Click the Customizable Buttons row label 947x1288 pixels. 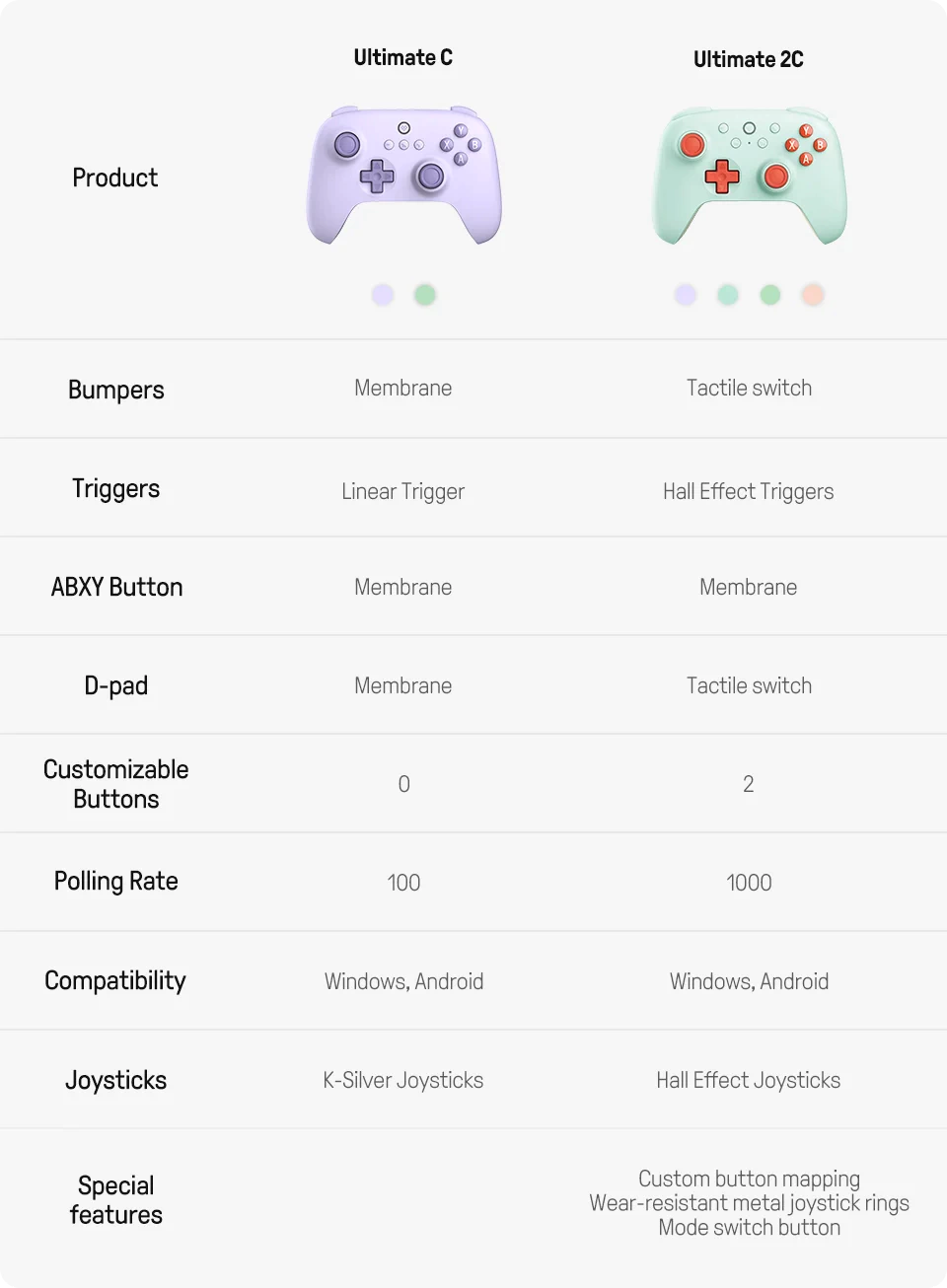[x=116, y=784]
